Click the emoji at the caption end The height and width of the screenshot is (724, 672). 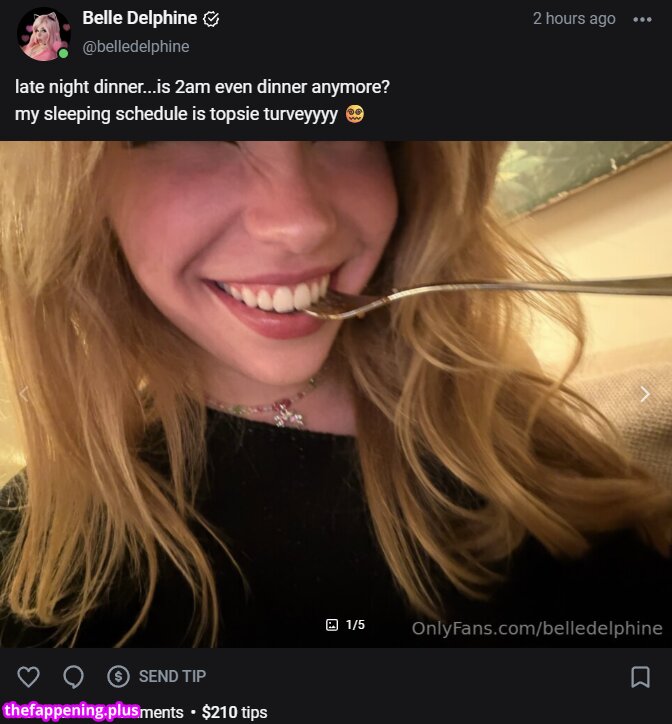tap(355, 113)
